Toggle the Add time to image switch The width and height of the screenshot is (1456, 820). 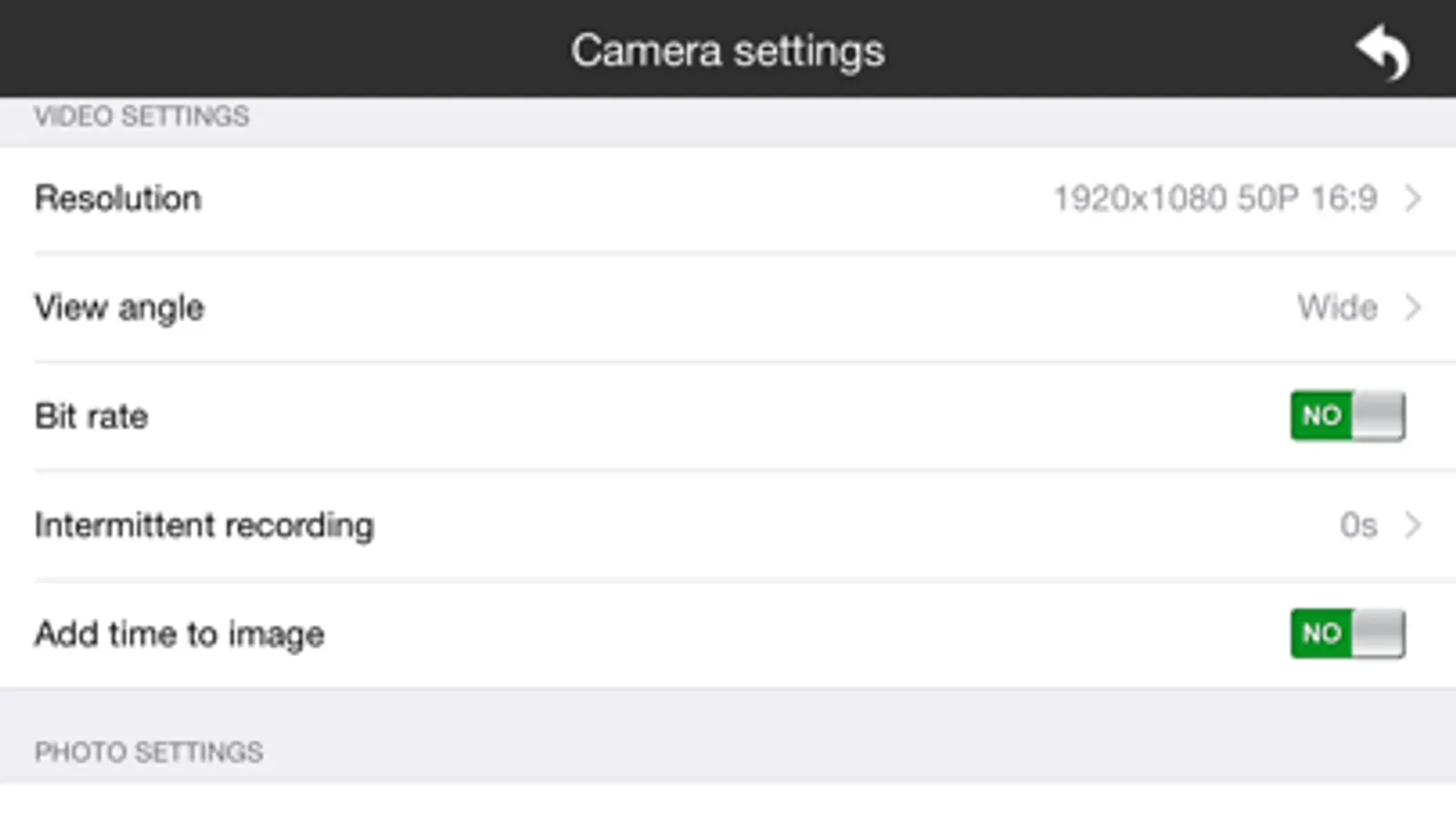coord(1347,634)
